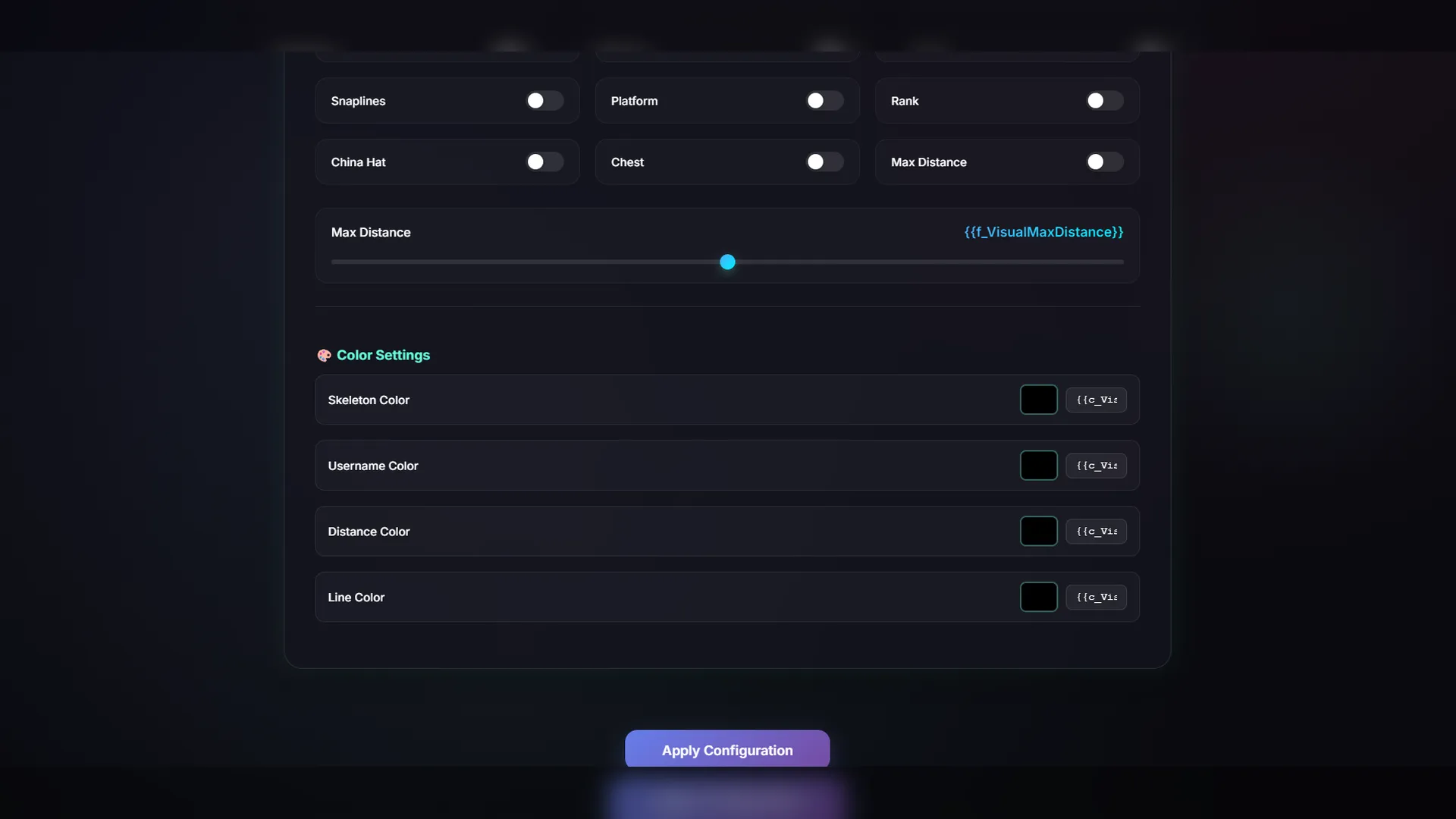
Task: Open the Username Color swatch picker
Action: (1038, 466)
